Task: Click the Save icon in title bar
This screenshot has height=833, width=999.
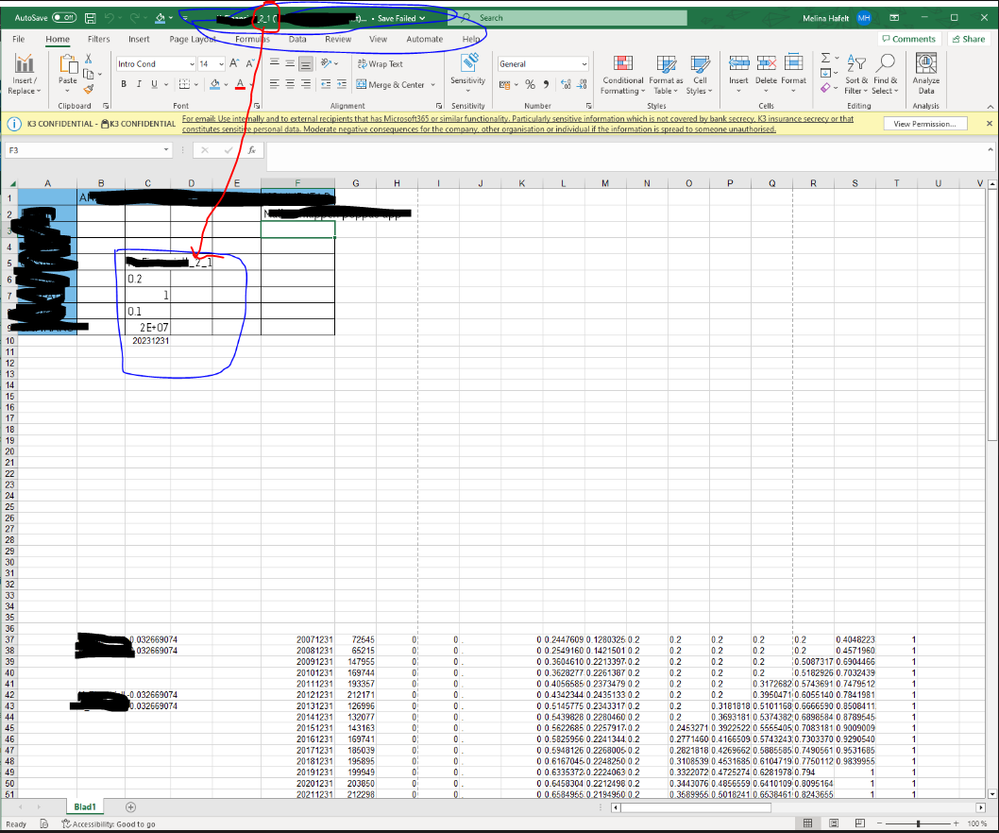Action: 90,18
